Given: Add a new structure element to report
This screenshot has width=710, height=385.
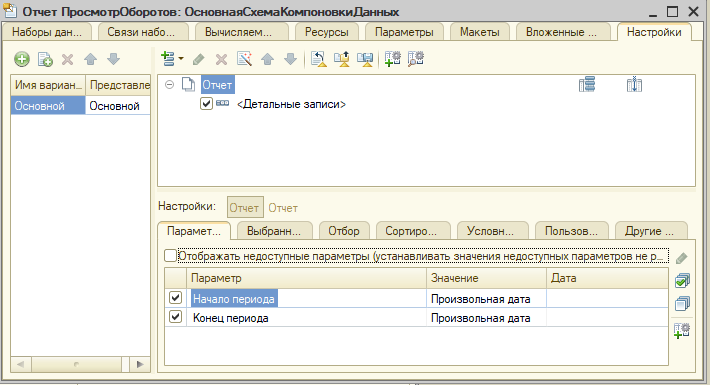Looking at the screenshot, I should tap(168, 58).
